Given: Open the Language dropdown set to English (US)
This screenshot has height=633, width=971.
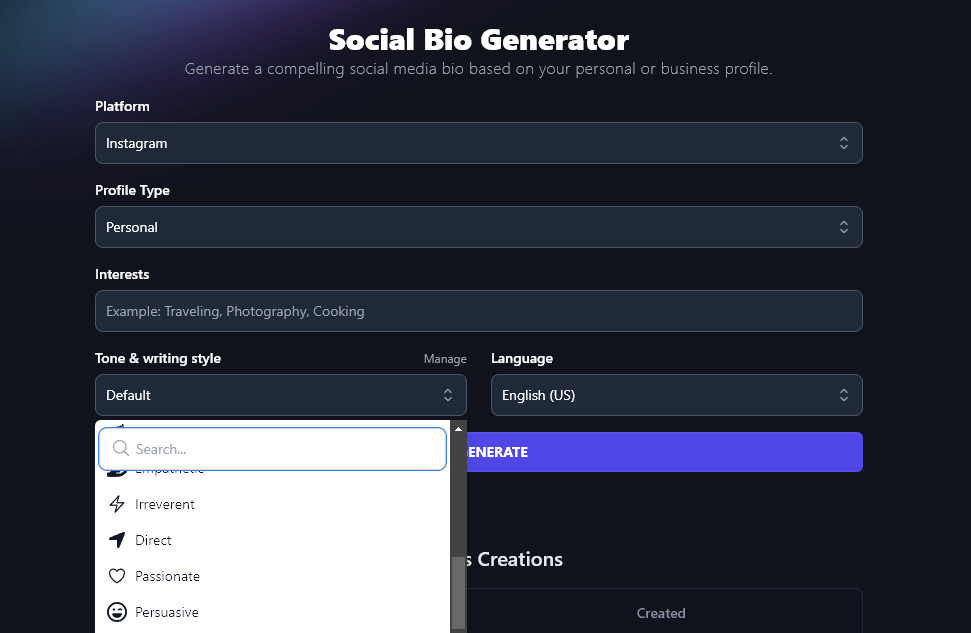Looking at the screenshot, I should pos(676,395).
